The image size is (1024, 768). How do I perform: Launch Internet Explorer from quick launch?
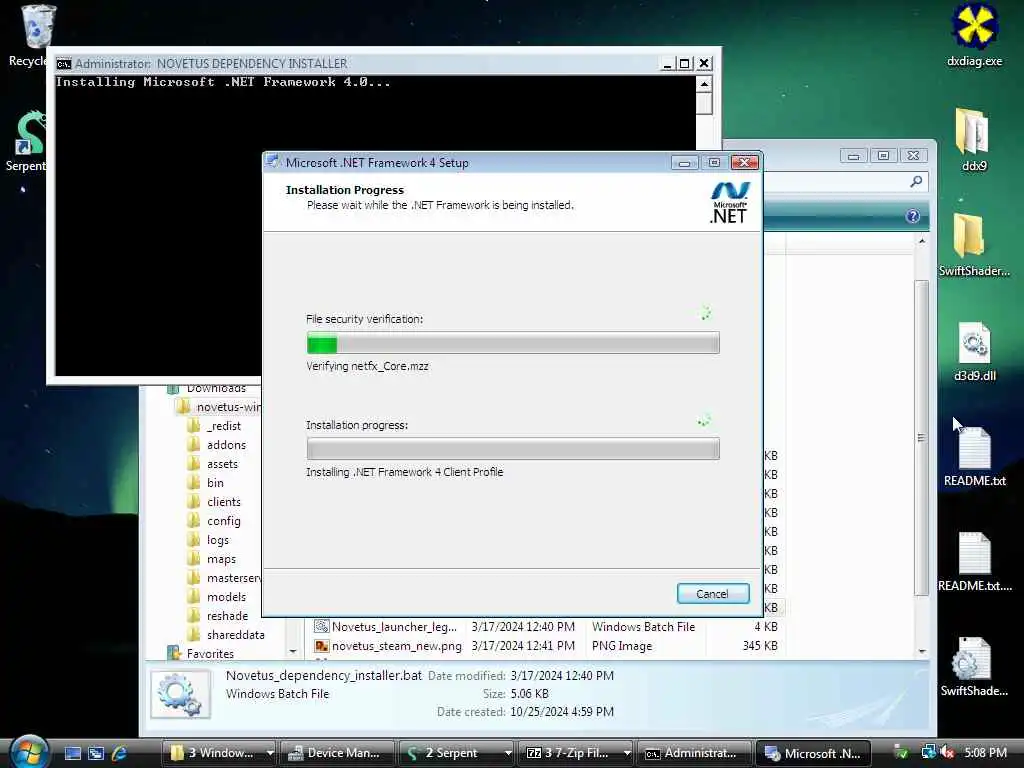[119, 753]
